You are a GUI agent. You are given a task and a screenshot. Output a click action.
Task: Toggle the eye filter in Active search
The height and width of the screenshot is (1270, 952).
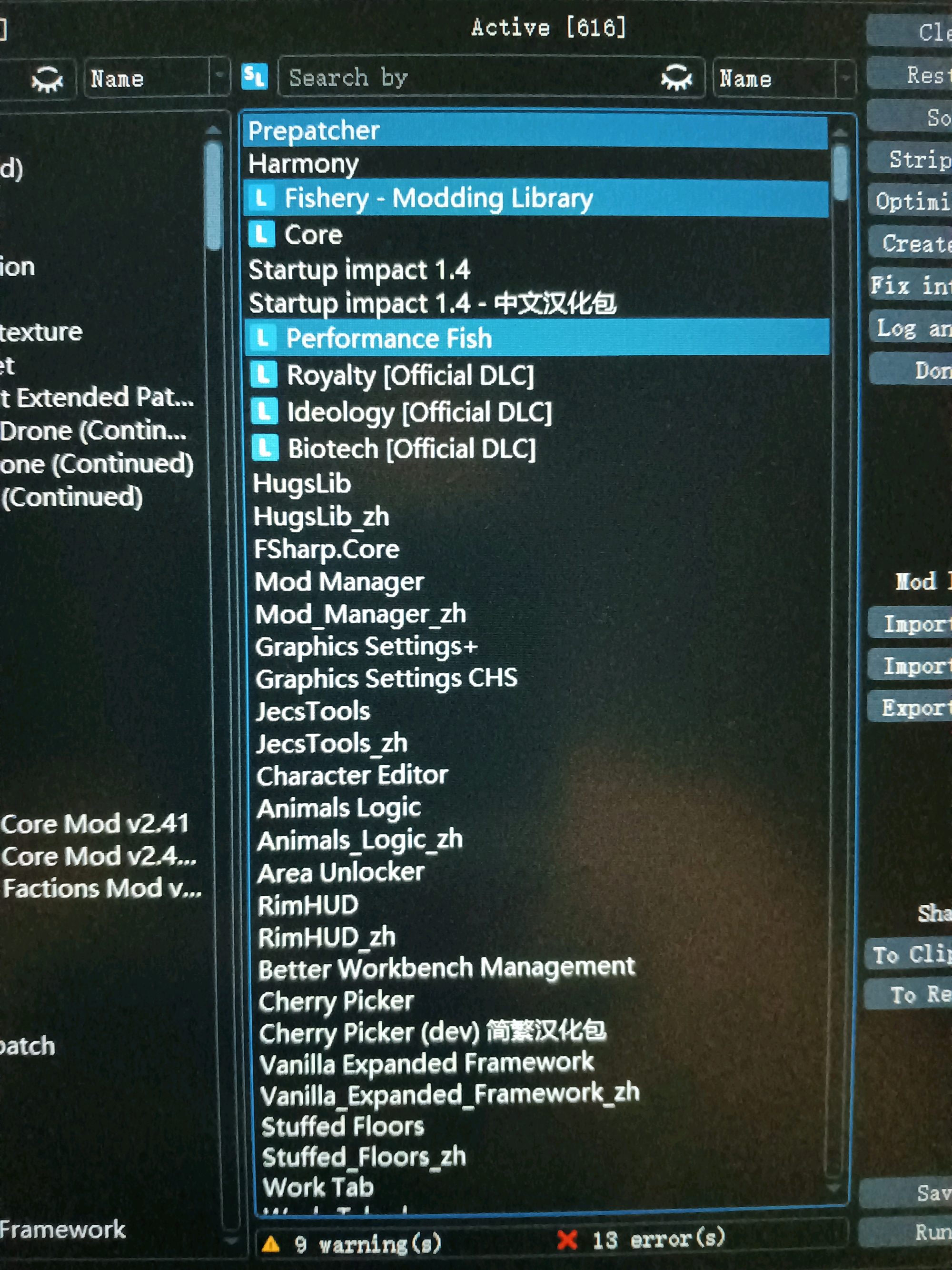click(676, 77)
